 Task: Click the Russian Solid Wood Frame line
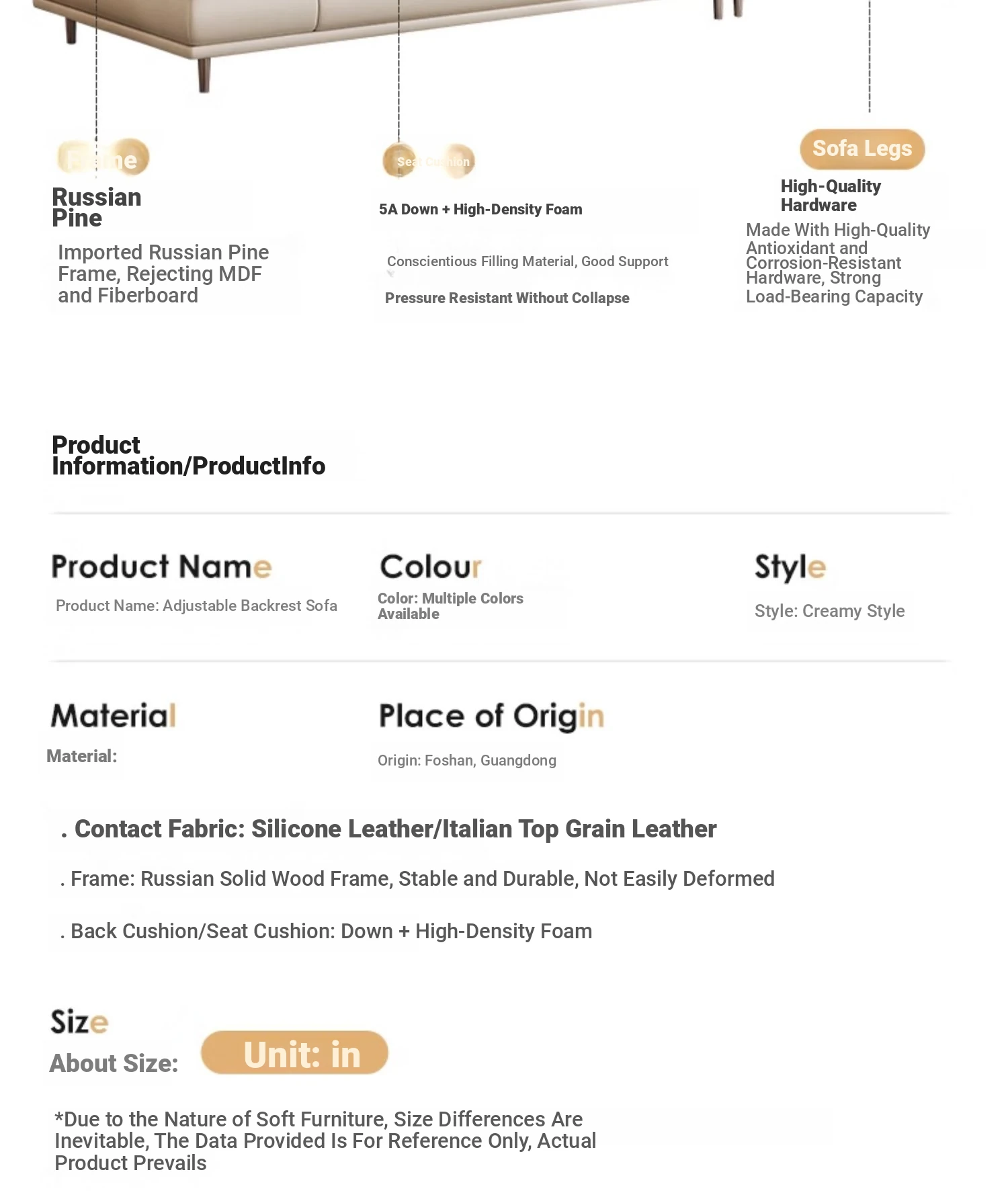point(422,878)
